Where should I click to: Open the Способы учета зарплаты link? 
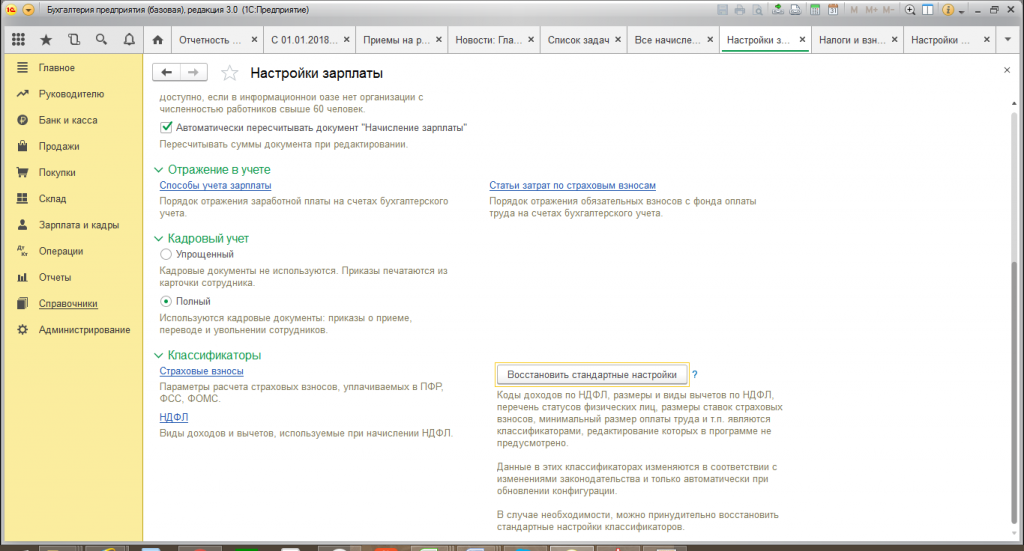[x=216, y=185]
